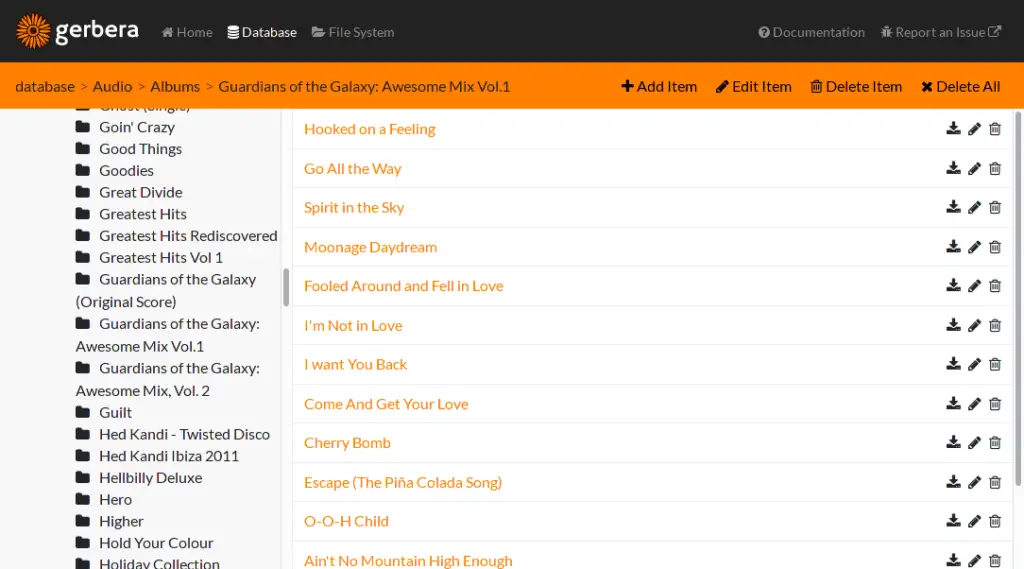Edit the I'm Not in Love item
The image size is (1024, 569).
974,325
